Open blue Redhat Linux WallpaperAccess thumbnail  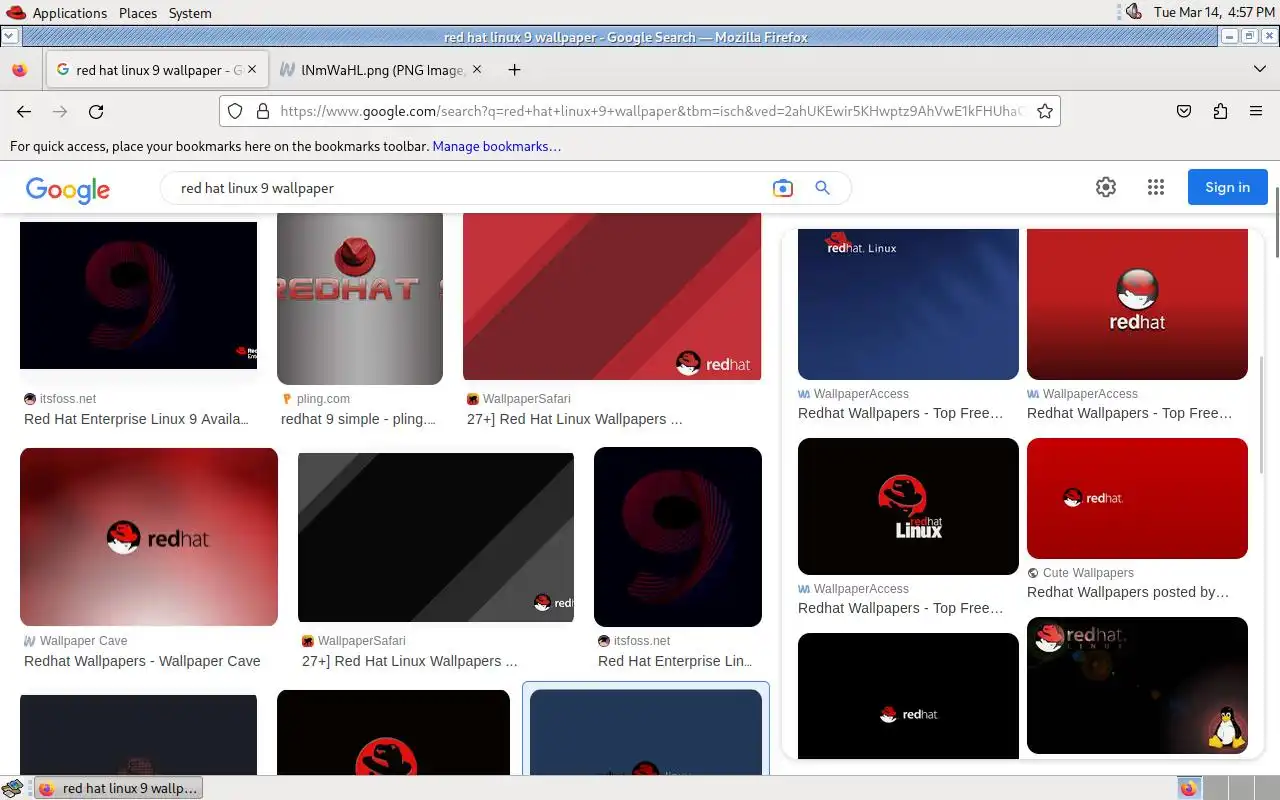tap(908, 304)
